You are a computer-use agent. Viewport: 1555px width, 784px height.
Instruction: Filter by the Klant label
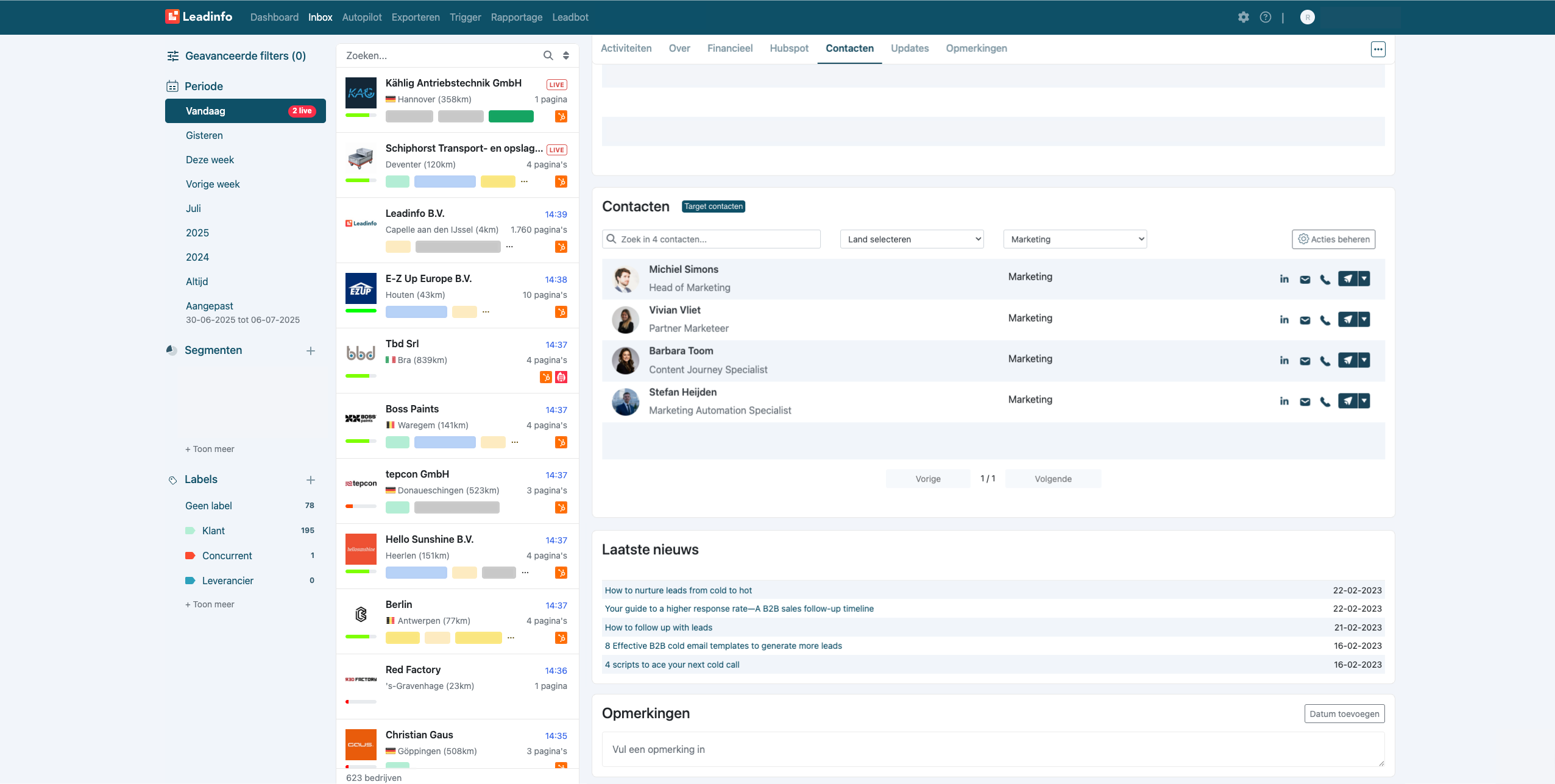point(213,531)
